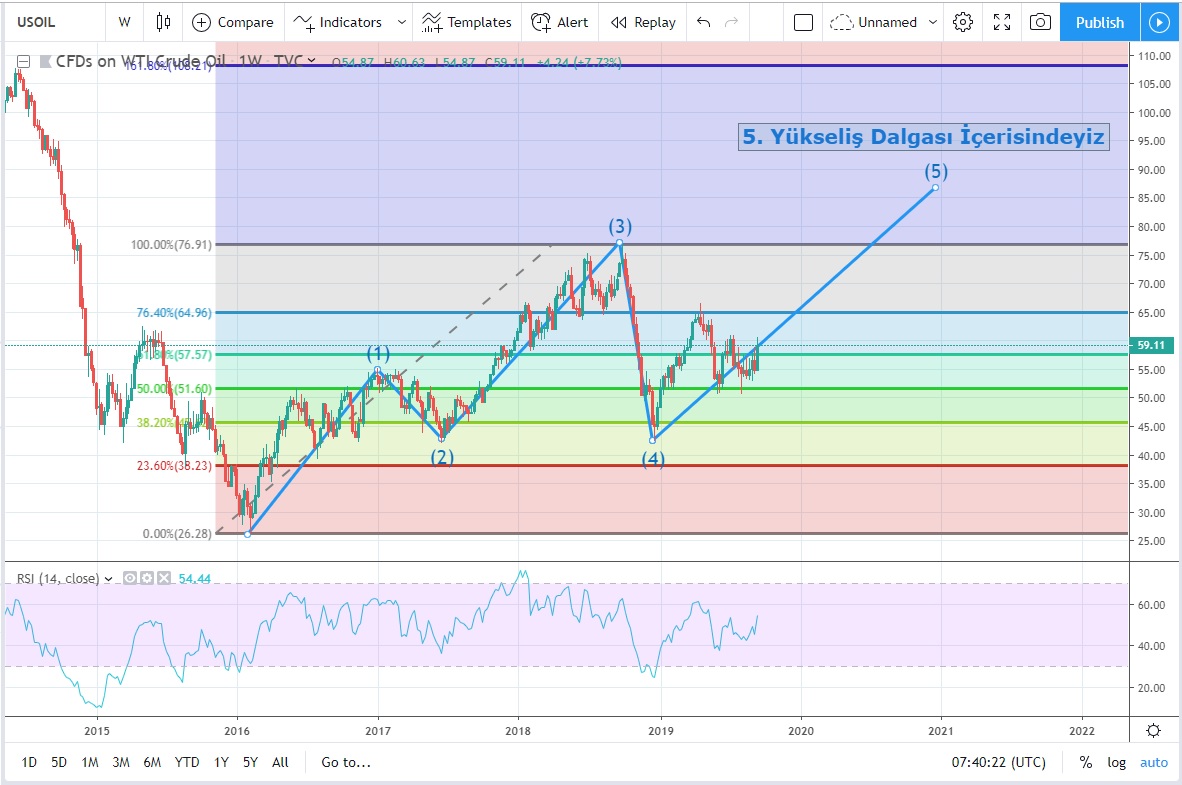The height and width of the screenshot is (785, 1182).
Task: Expand the RSI (14, close) legend arrow
Action: pos(108,579)
